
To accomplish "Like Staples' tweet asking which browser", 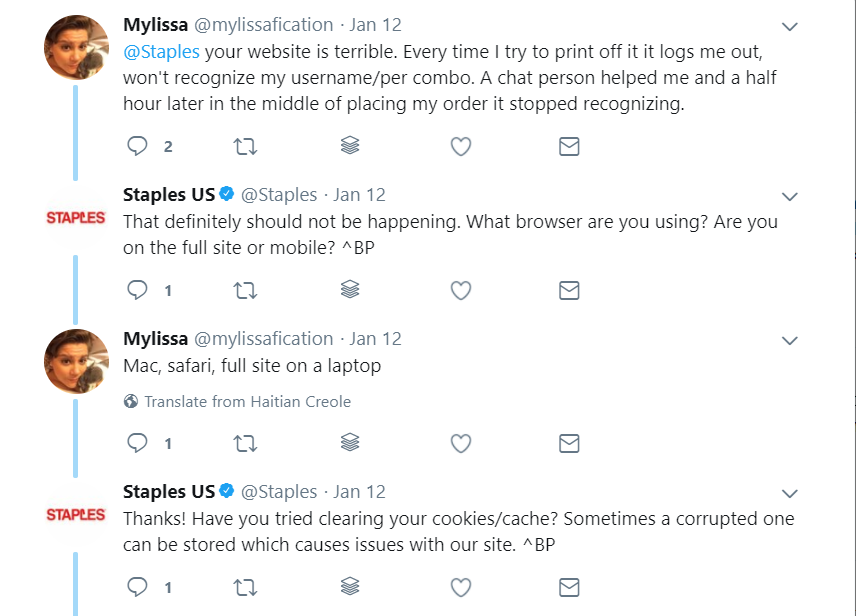I will coord(461,290).
